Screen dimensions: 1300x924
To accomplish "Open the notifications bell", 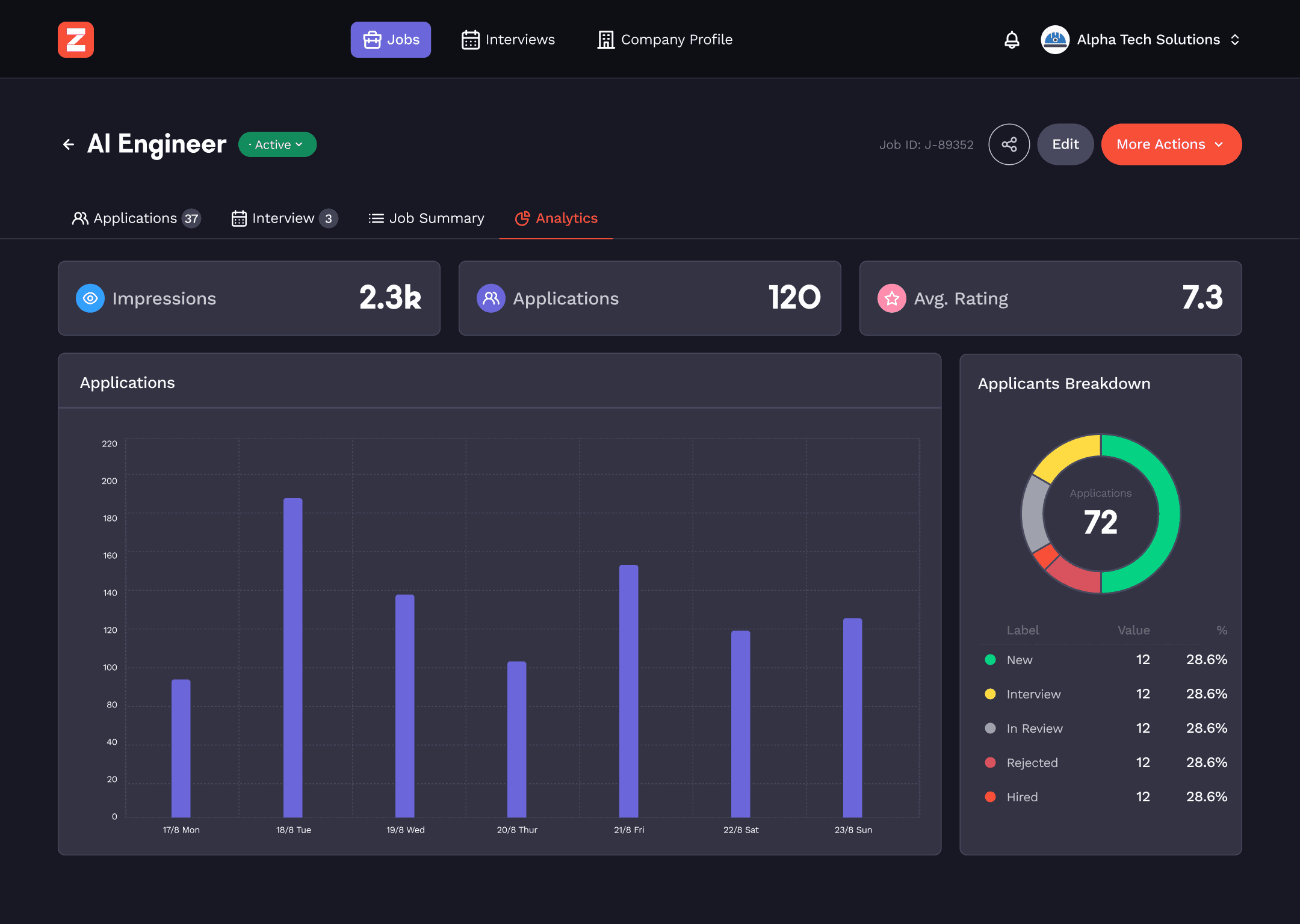I will pos(1012,40).
